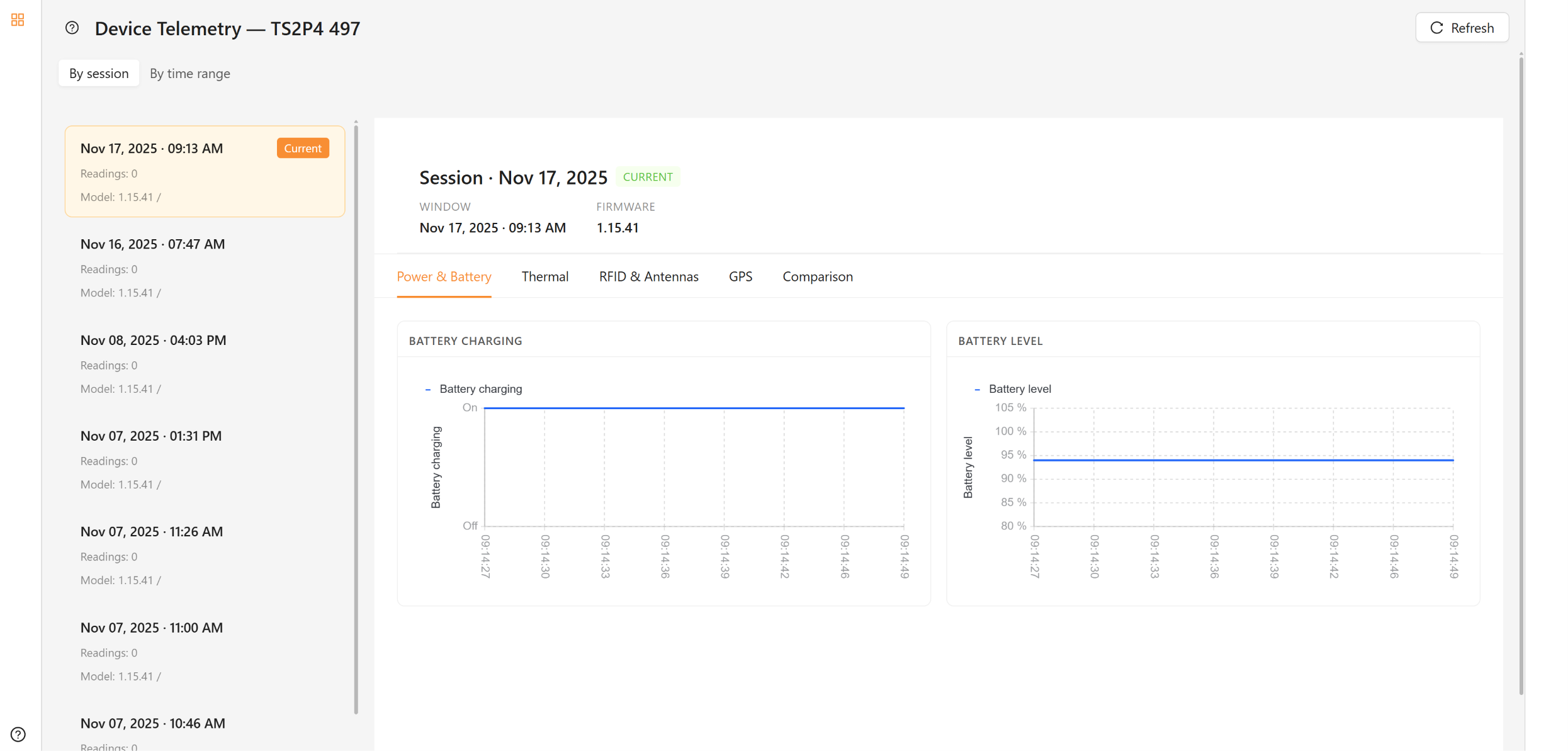Click the Device Telemetry — TS2P4 497 title
The width and height of the screenshot is (1568, 751).
click(x=227, y=28)
